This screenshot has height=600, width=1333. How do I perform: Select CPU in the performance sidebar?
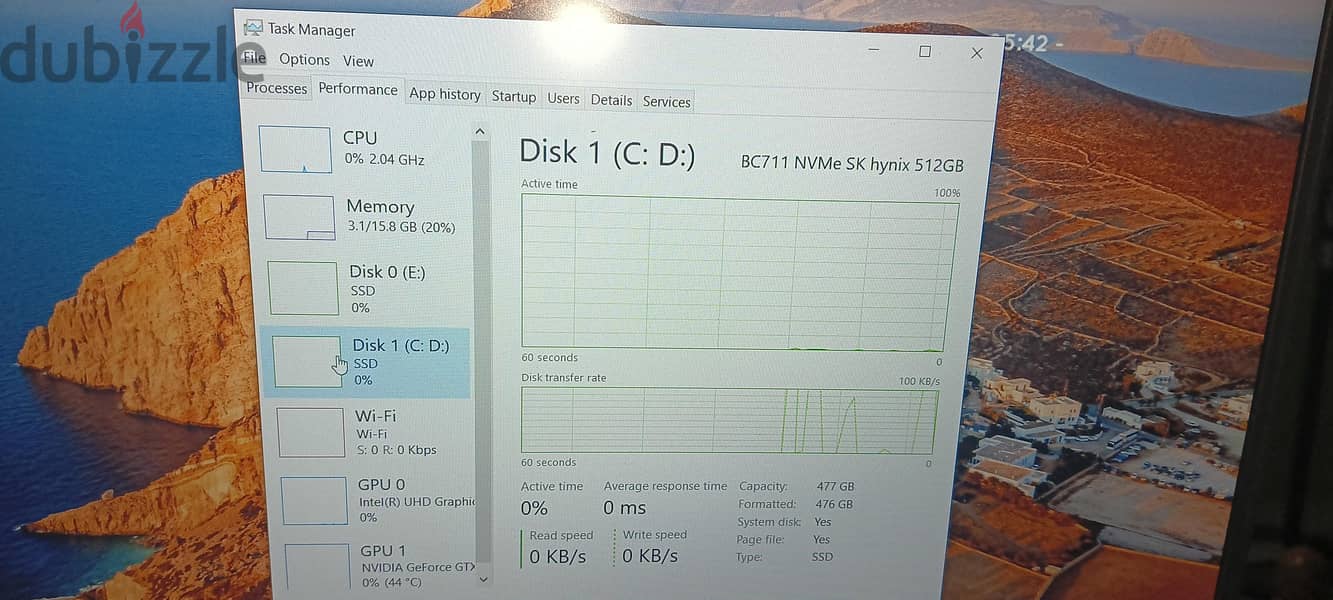tap(364, 148)
